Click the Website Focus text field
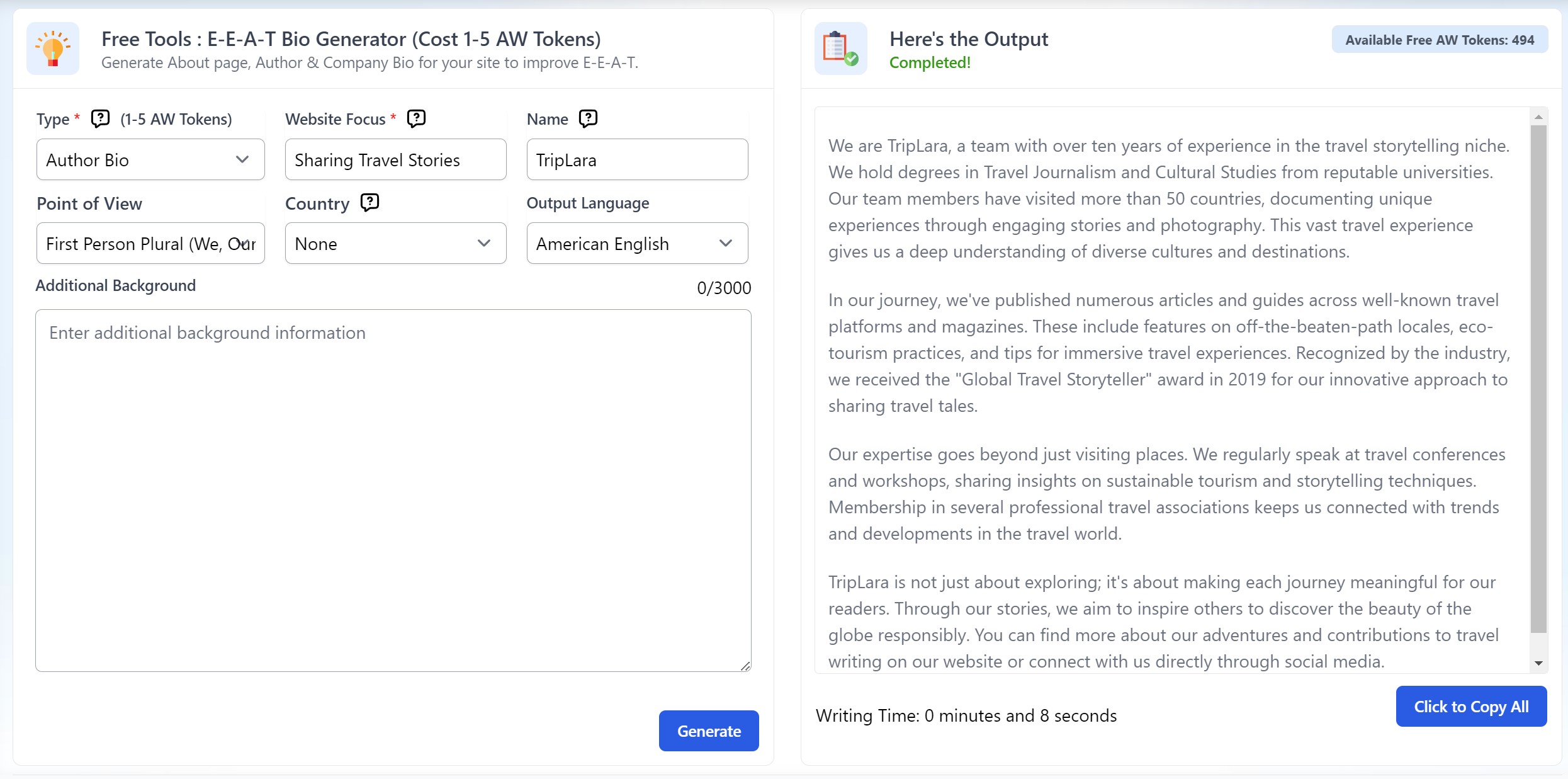1568x779 pixels. point(395,159)
